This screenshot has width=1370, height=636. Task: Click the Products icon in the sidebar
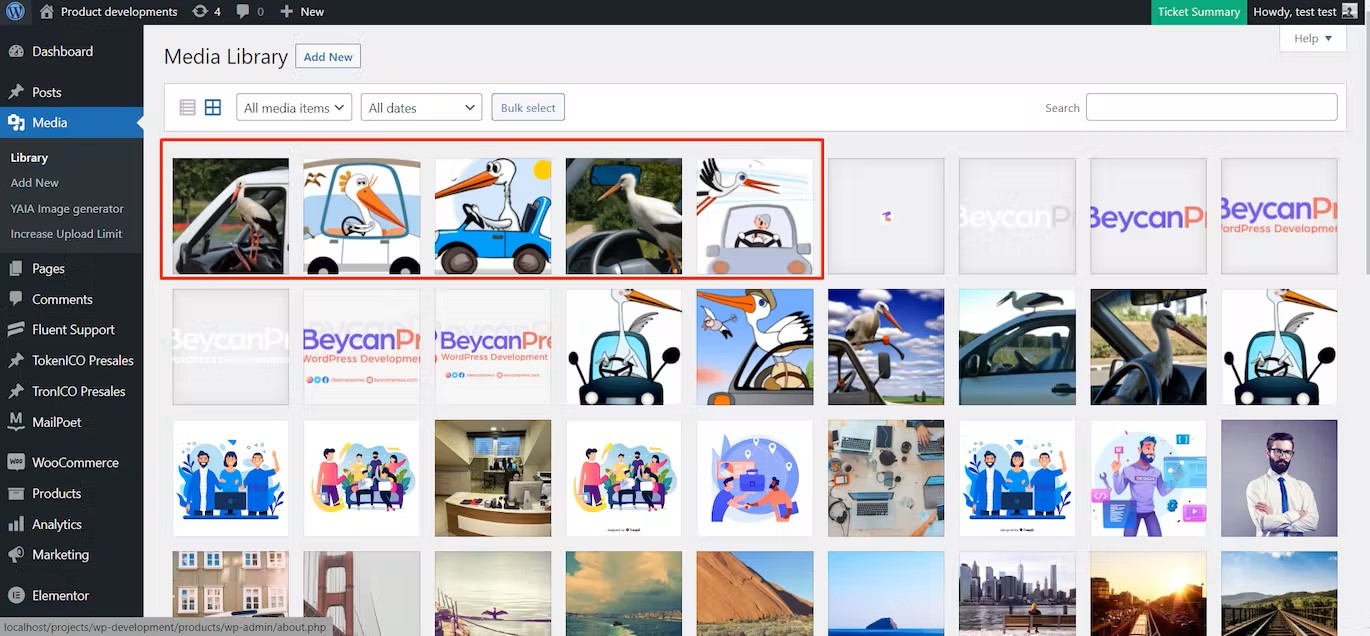(x=16, y=494)
